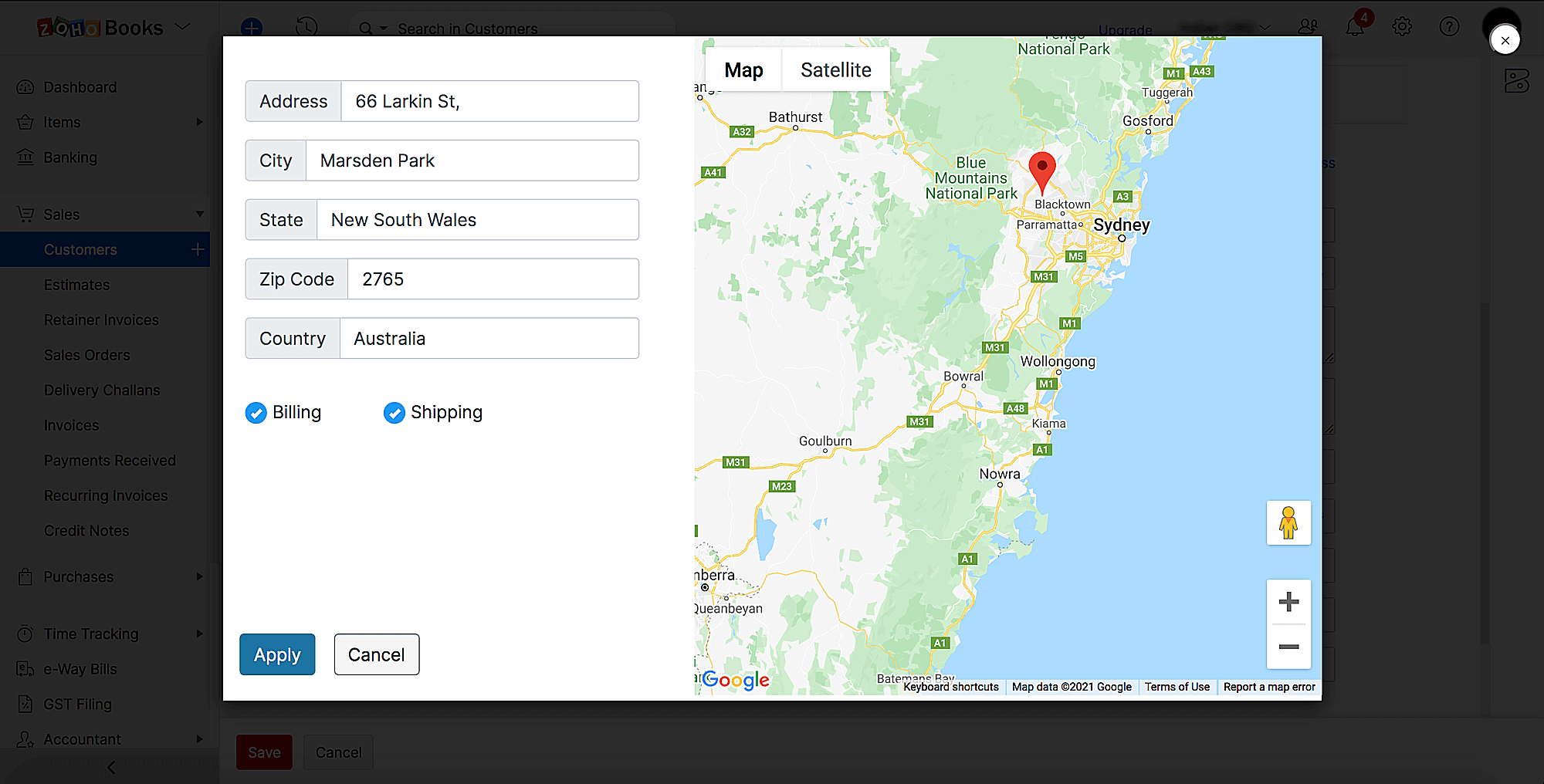The width and height of the screenshot is (1544, 784).
Task: Open the settings gear icon
Action: click(x=1402, y=26)
